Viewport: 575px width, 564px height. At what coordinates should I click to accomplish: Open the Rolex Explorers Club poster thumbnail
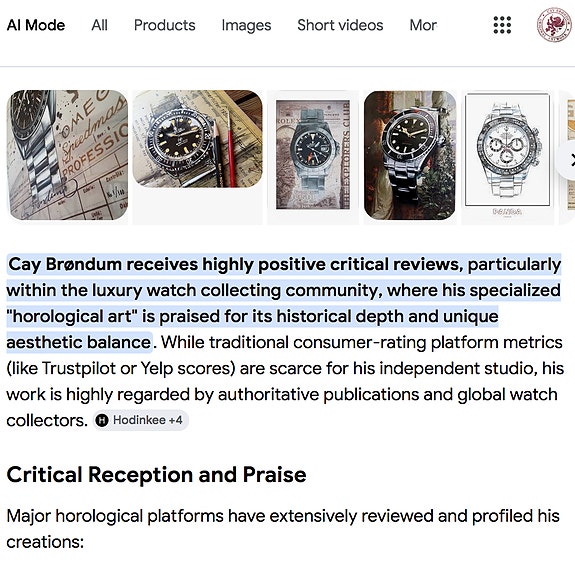point(313,154)
